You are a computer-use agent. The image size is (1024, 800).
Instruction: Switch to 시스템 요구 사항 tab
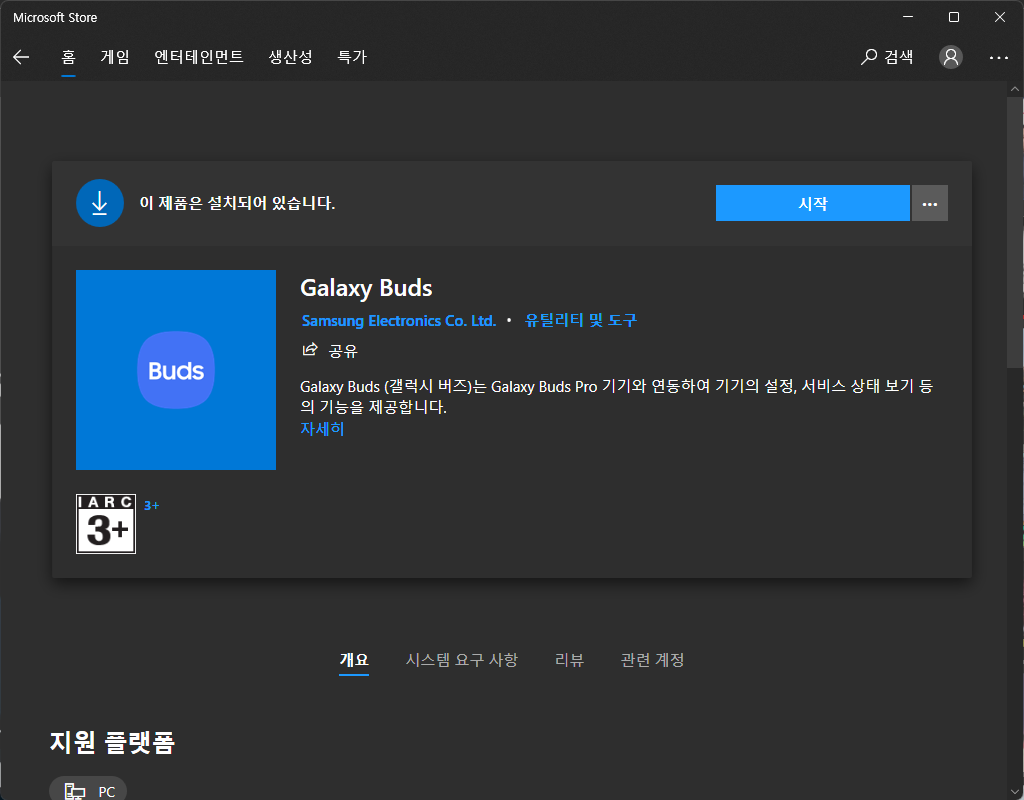tap(462, 660)
